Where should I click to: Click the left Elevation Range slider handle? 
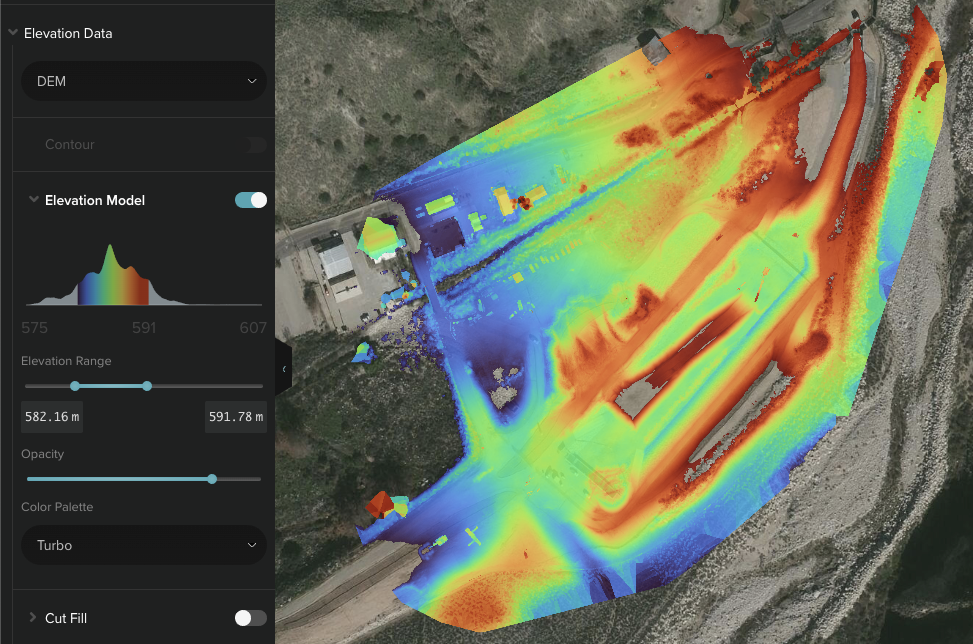pos(75,385)
